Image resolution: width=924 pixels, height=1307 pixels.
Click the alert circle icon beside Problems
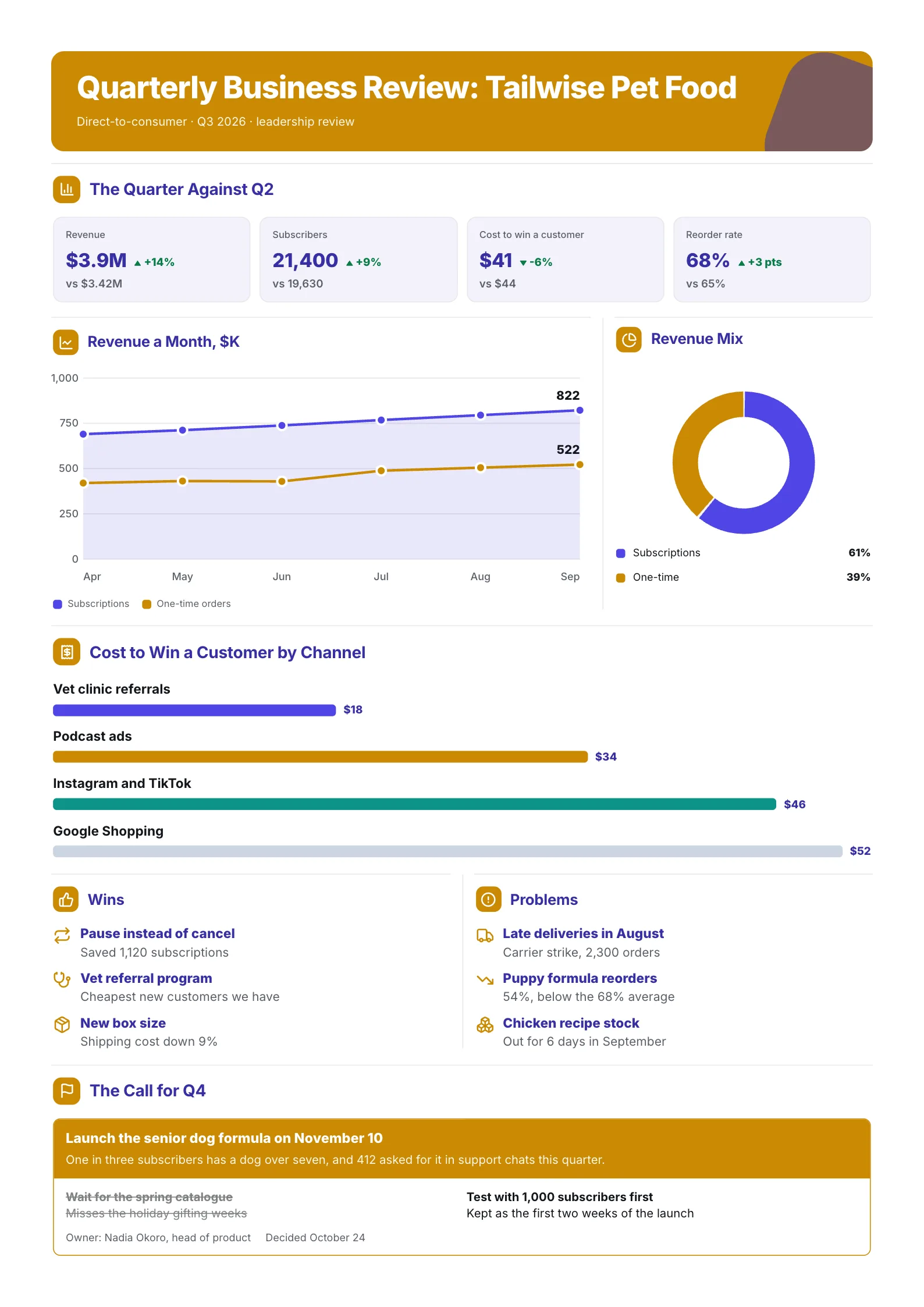[488, 900]
